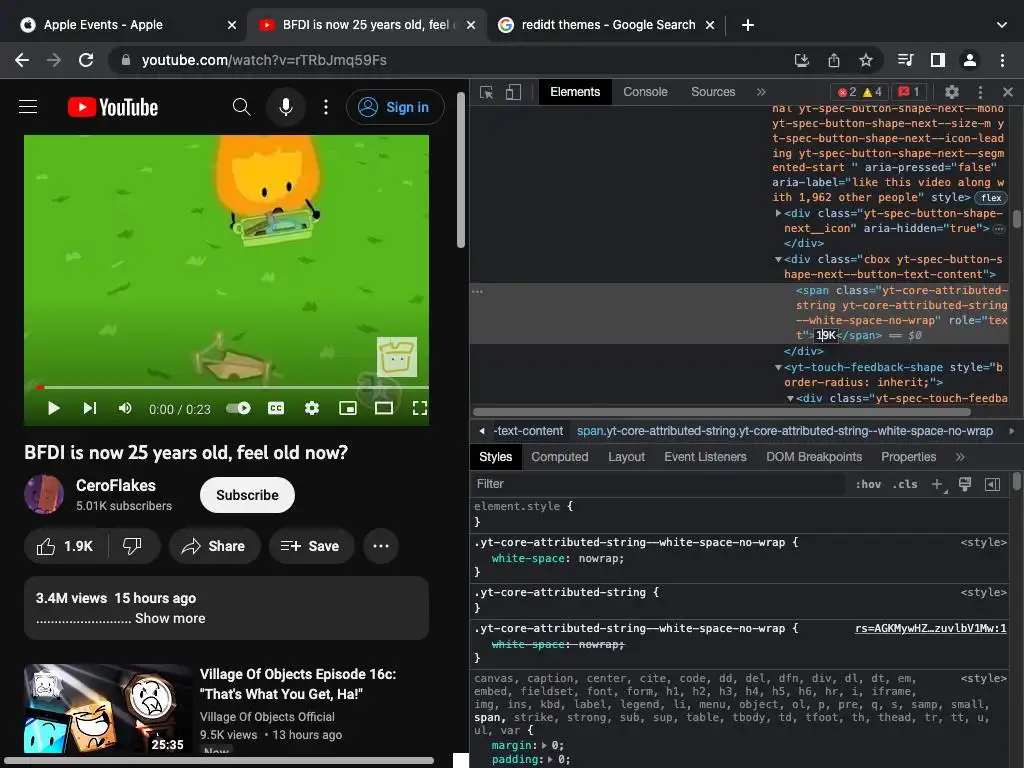Dislike the video
This screenshot has width=1024, height=768.
pos(133,546)
